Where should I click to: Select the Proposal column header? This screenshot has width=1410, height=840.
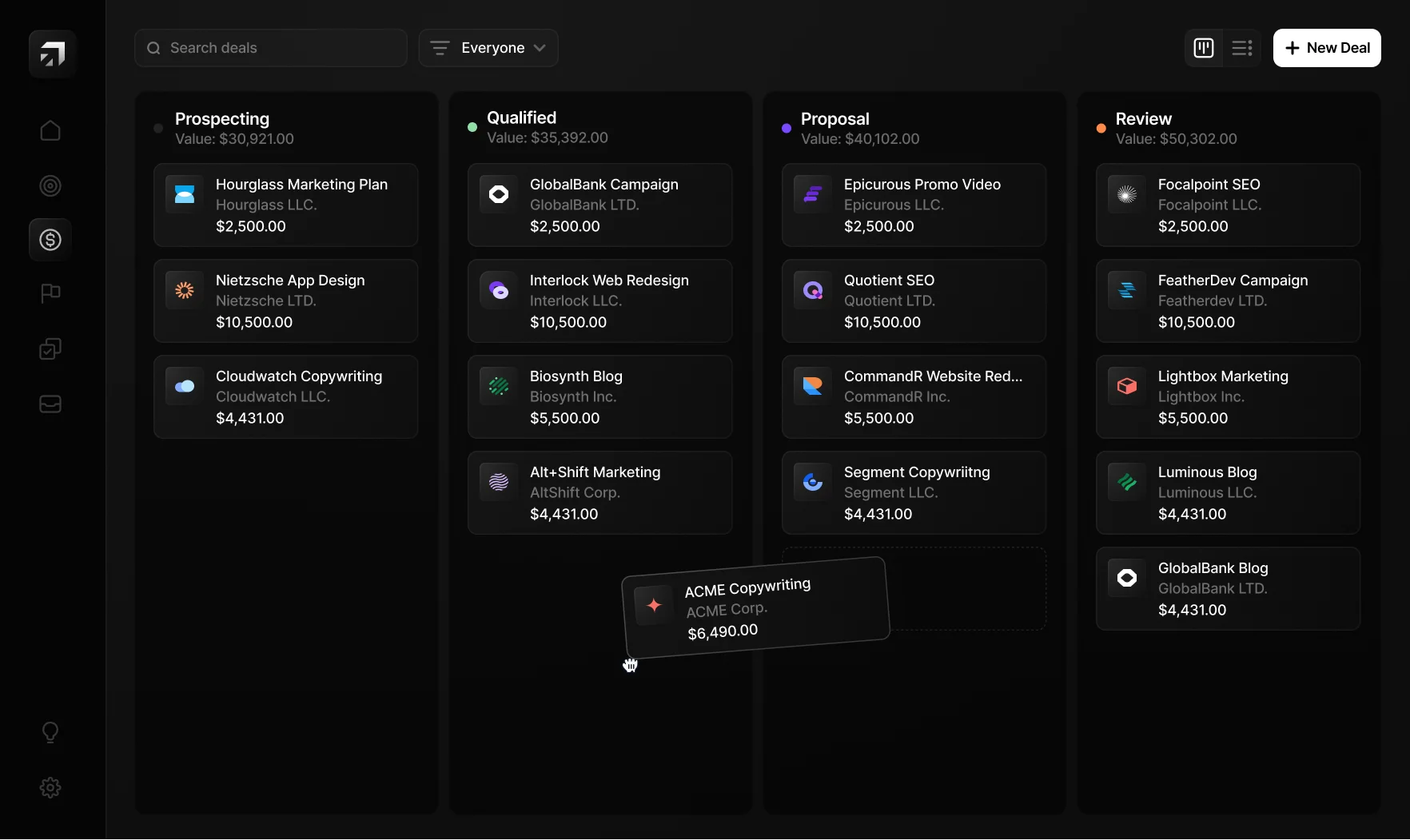click(834, 119)
